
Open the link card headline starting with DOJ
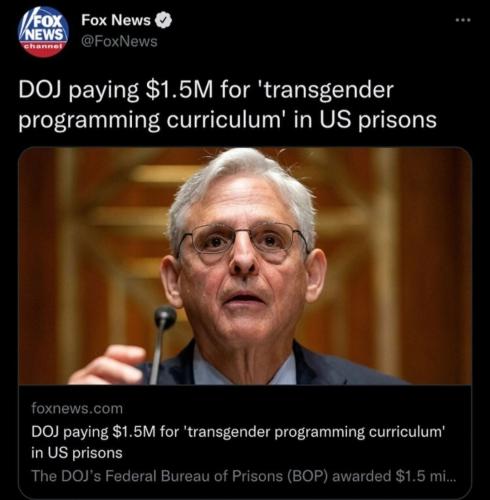pyautogui.click(x=238, y=442)
